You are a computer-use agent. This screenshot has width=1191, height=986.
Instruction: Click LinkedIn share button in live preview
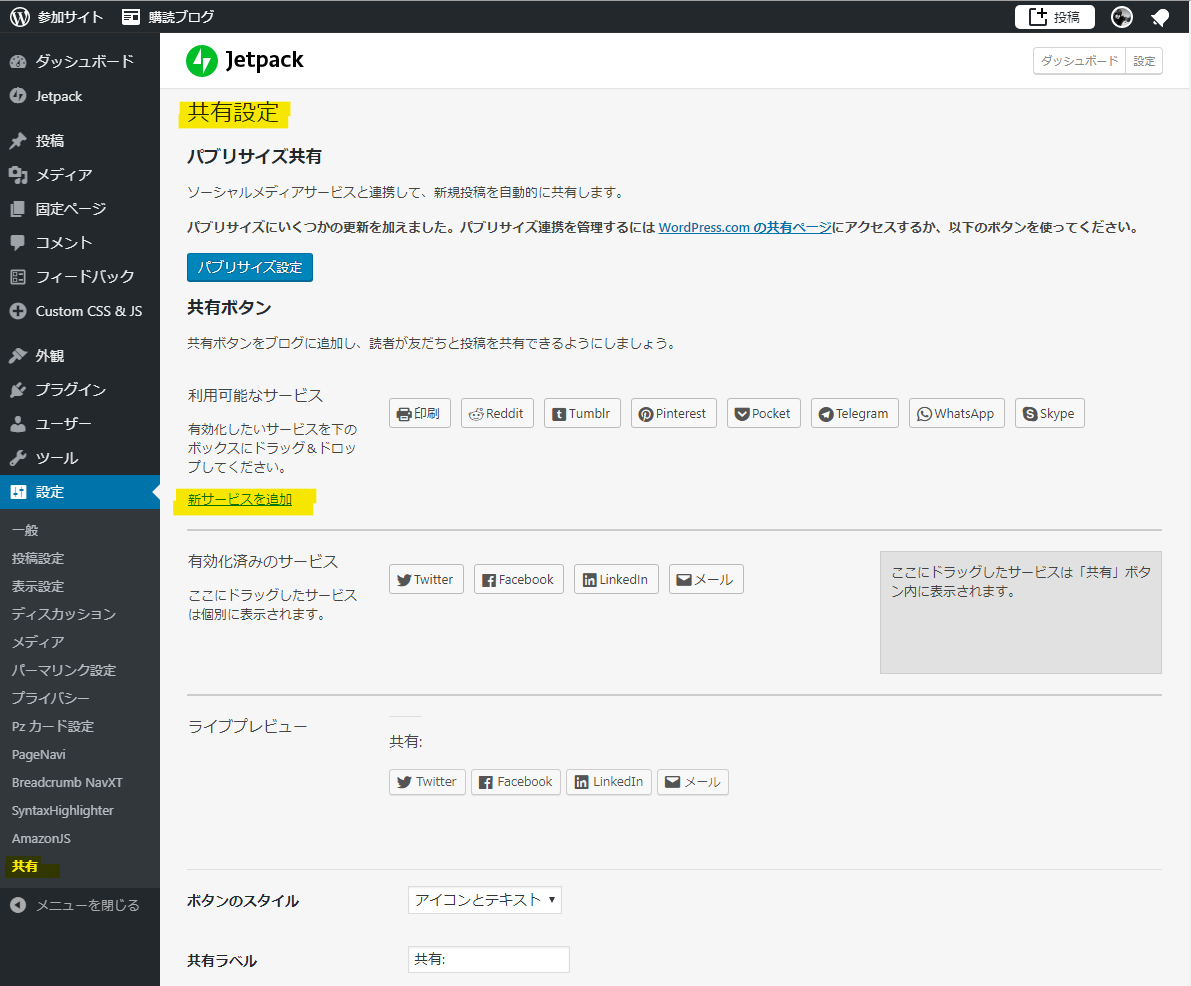[608, 782]
